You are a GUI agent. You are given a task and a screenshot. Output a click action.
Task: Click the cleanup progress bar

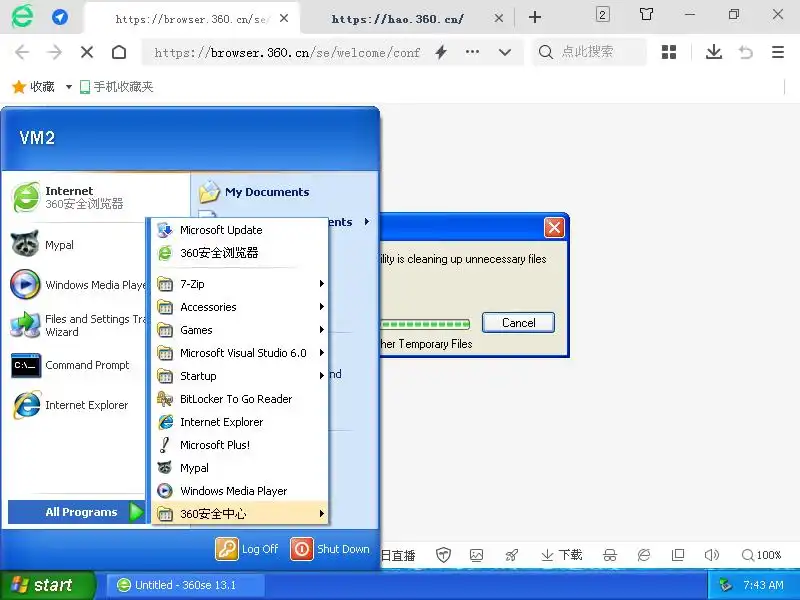425,324
